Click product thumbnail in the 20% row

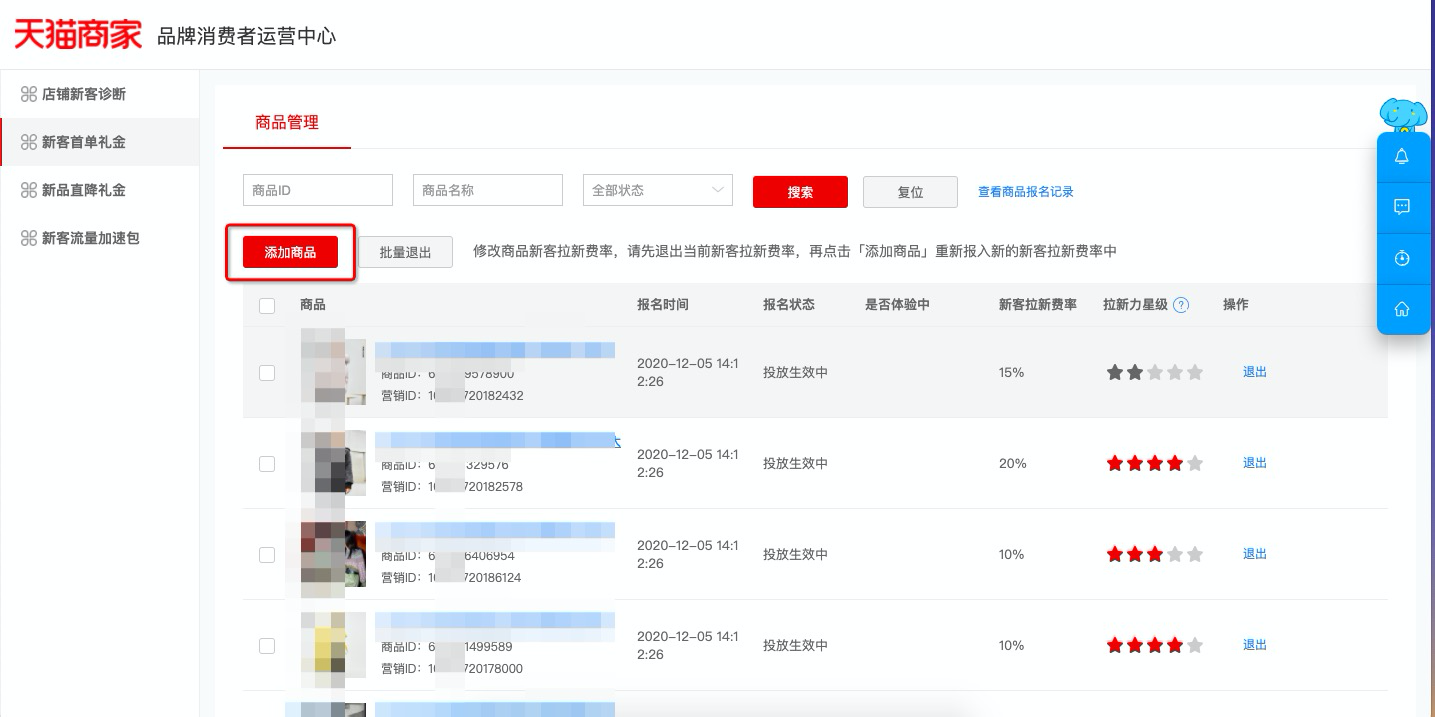click(333, 463)
